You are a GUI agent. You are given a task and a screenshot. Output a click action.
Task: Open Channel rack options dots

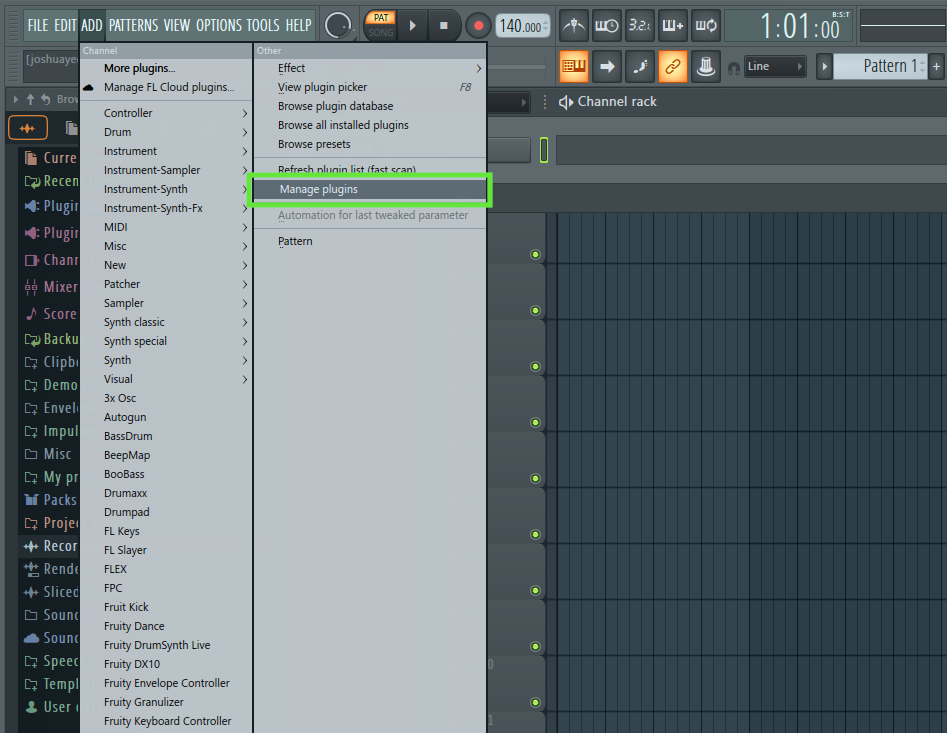(x=545, y=102)
